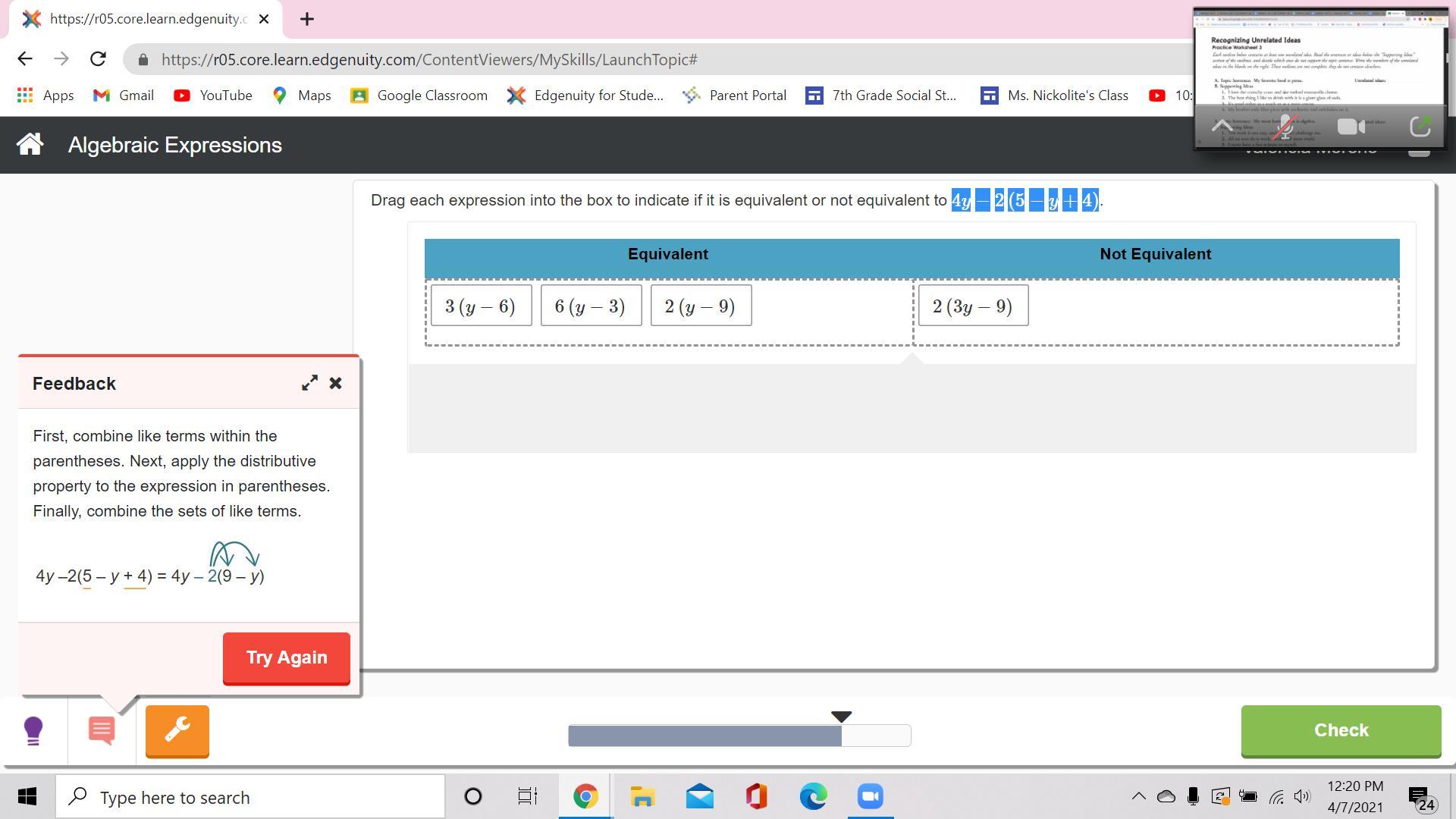Click the progress bar slider
Viewport: 1456px width, 819px height.
tap(739, 735)
